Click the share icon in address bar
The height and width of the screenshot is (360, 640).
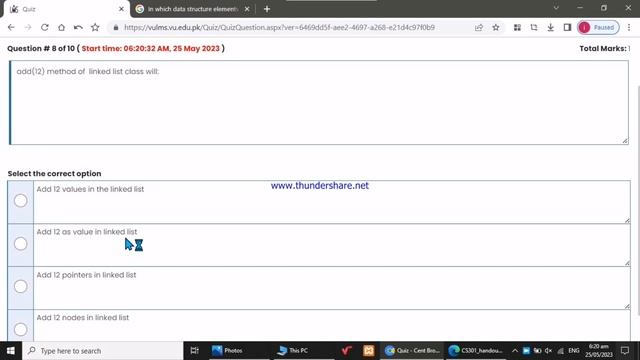[479, 27]
